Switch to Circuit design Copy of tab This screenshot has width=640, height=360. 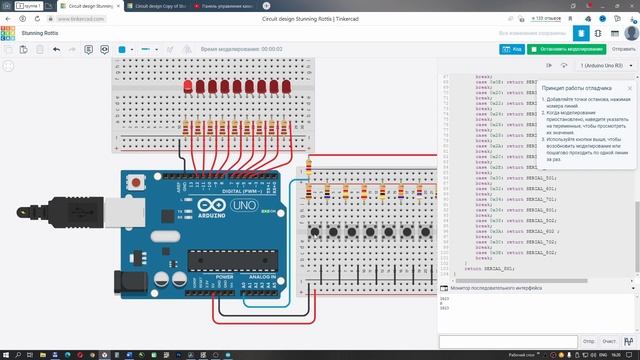(157, 6)
